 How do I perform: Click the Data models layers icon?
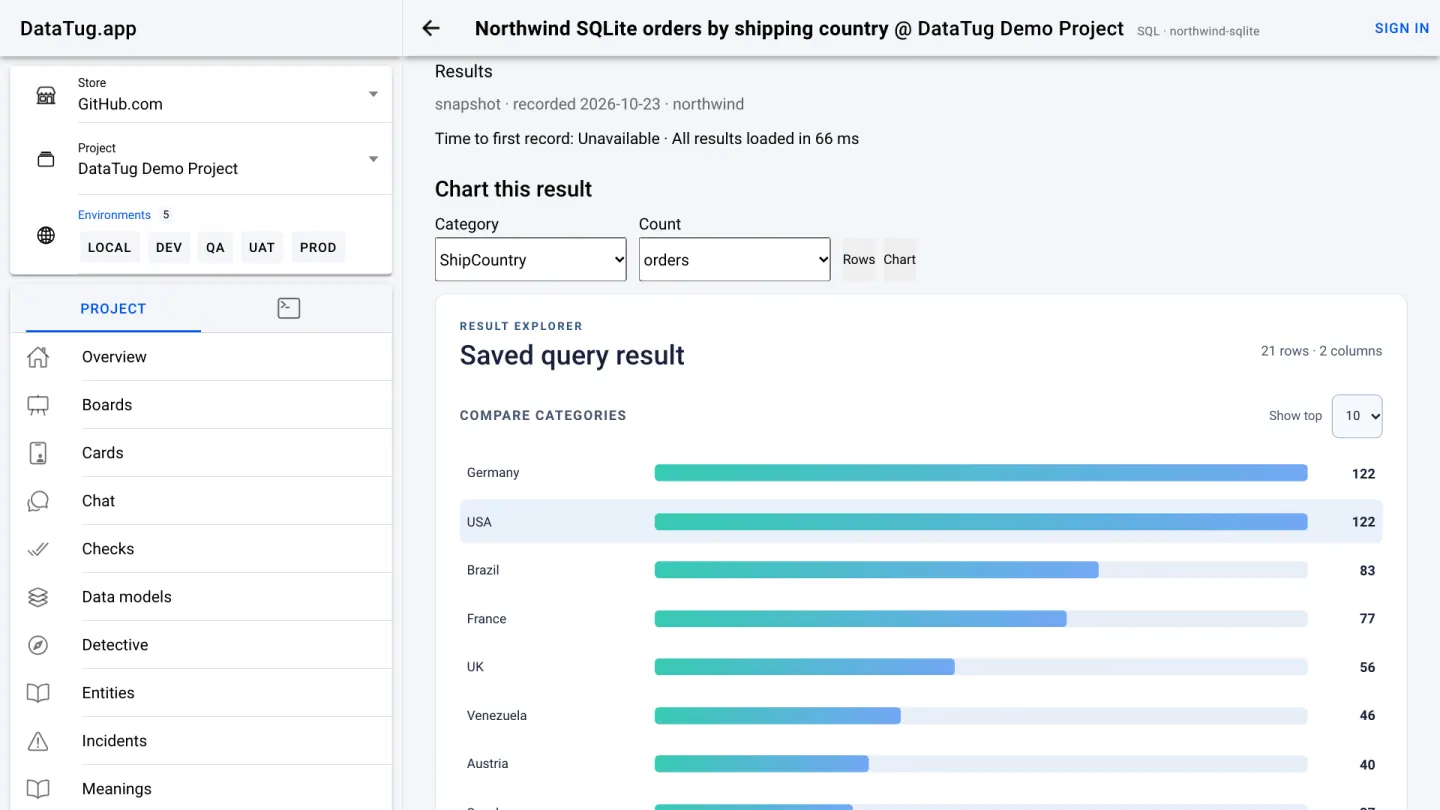tap(38, 597)
